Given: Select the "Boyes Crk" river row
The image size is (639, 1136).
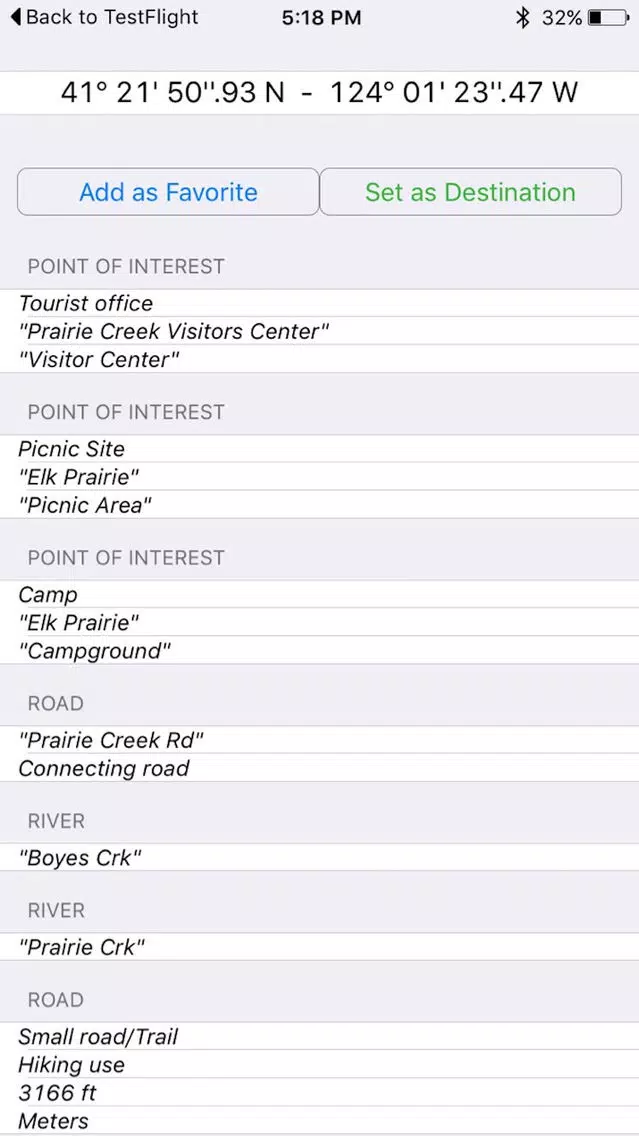Looking at the screenshot, I should 320,858.
